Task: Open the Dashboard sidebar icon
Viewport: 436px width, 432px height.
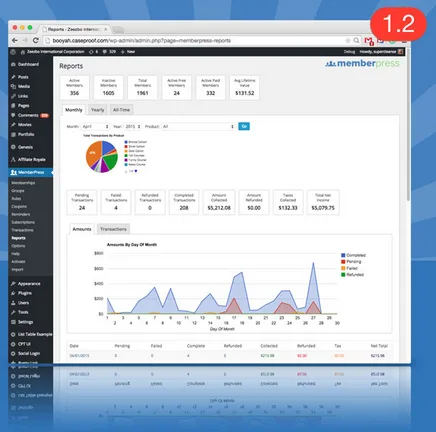Action: click(x=13, y=64)
